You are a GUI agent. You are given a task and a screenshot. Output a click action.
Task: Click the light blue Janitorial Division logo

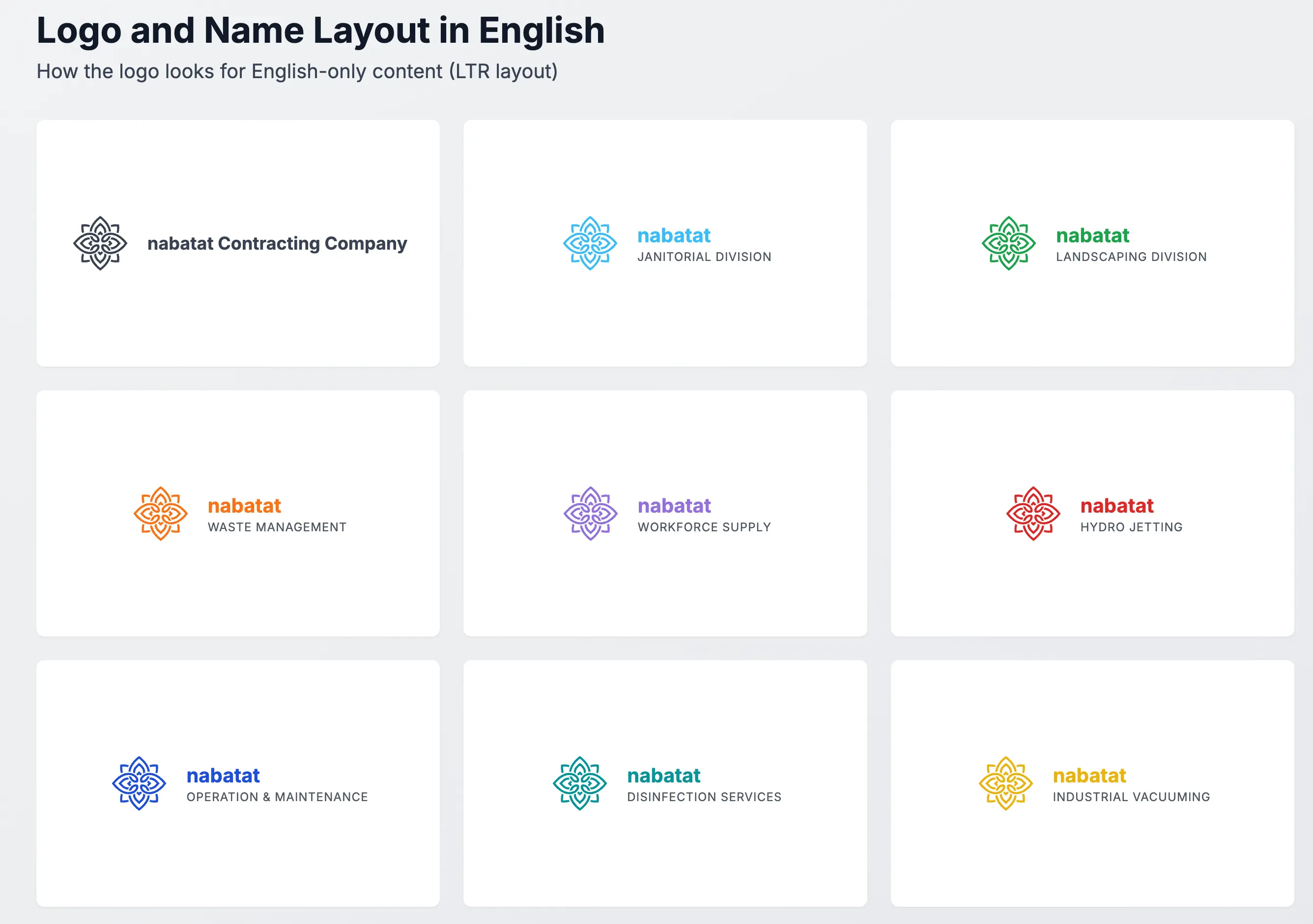[x=590, y=243]
